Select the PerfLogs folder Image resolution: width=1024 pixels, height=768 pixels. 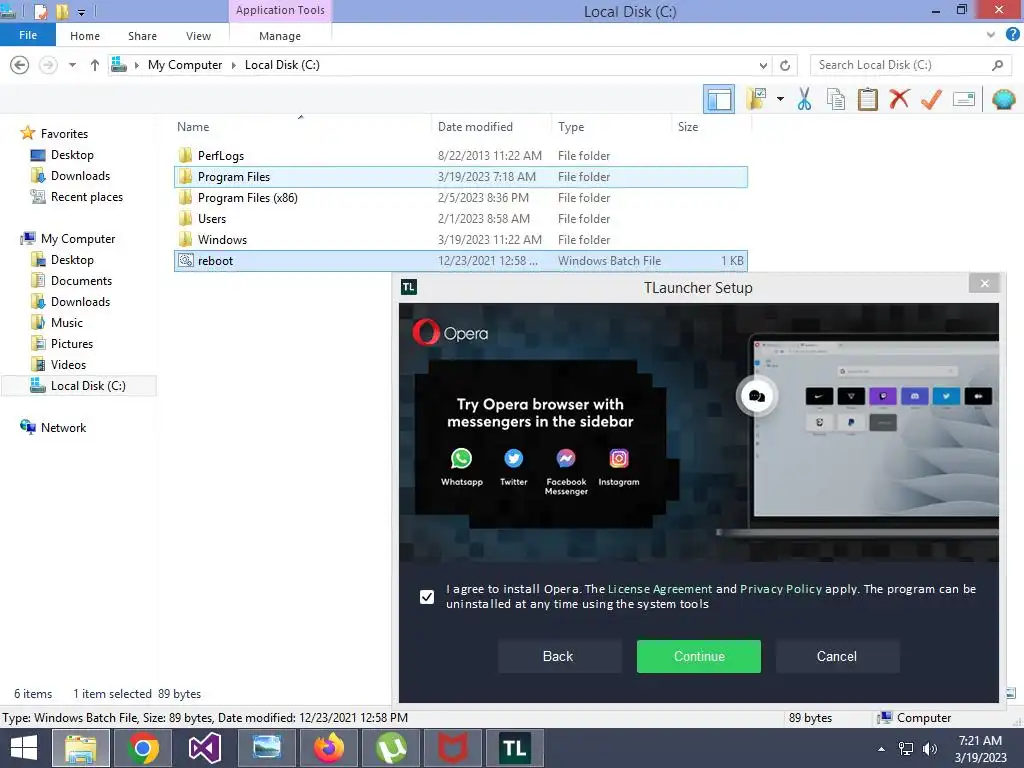pyautogui.click(x=460, y=155)
